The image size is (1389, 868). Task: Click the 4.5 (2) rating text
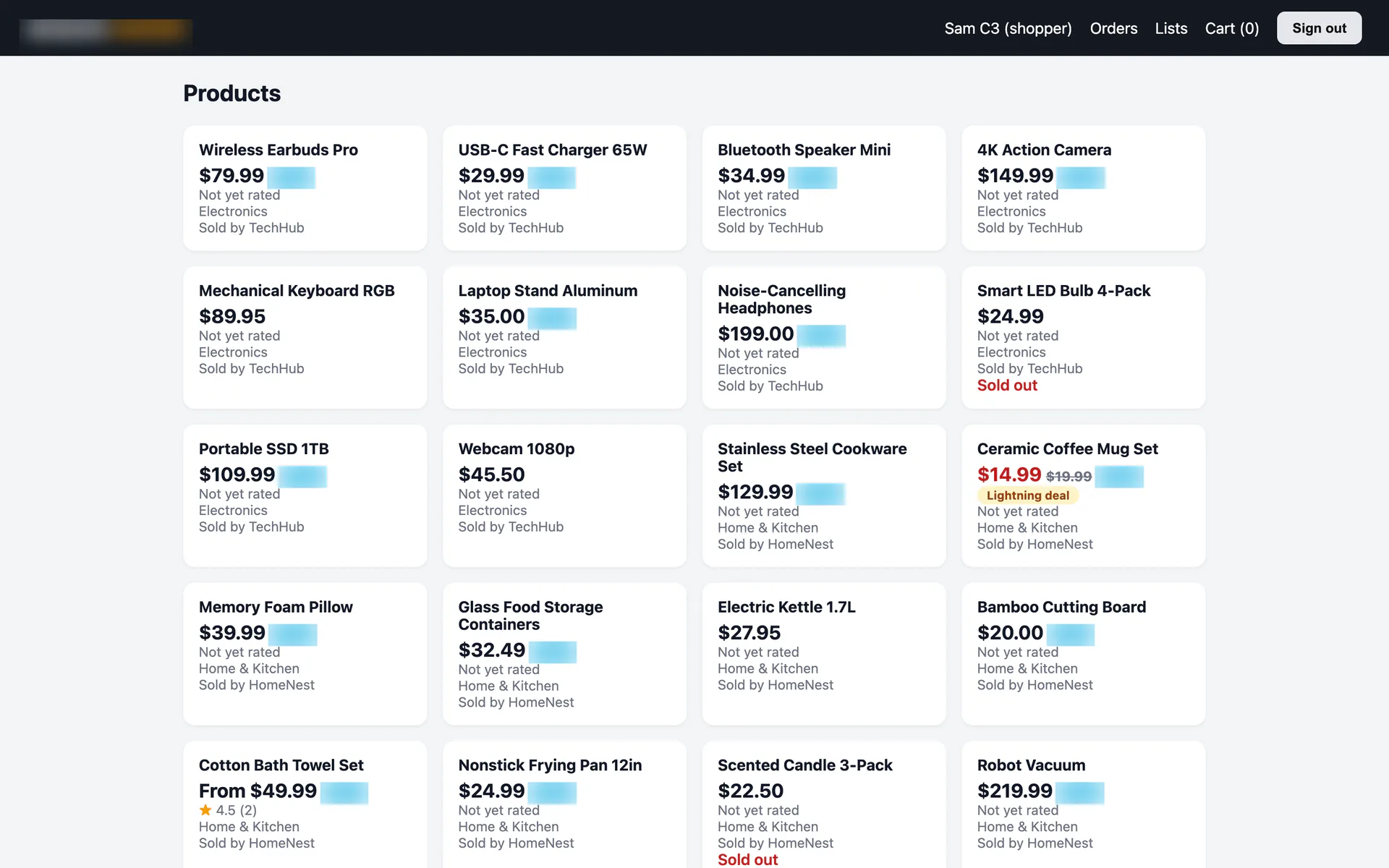click(236, 810)
